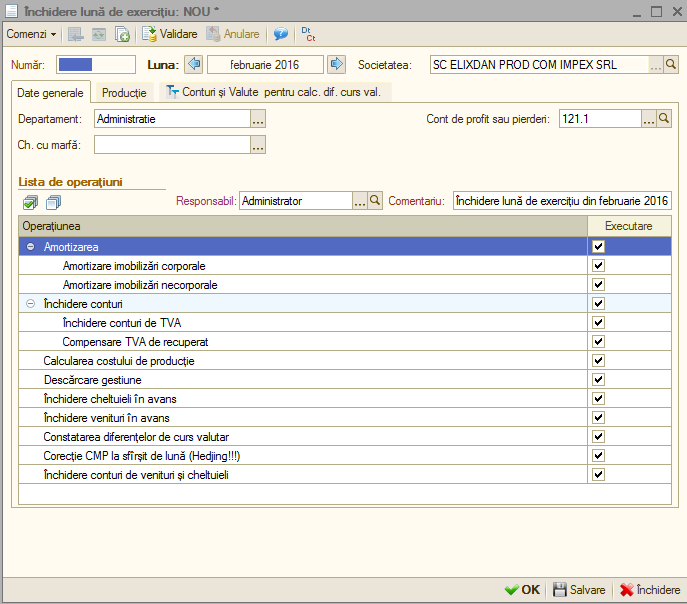This screenshot has width=687, height=604.
Task: Click the Dt/Ct accounting entries icon
Action: click(308, 34)
